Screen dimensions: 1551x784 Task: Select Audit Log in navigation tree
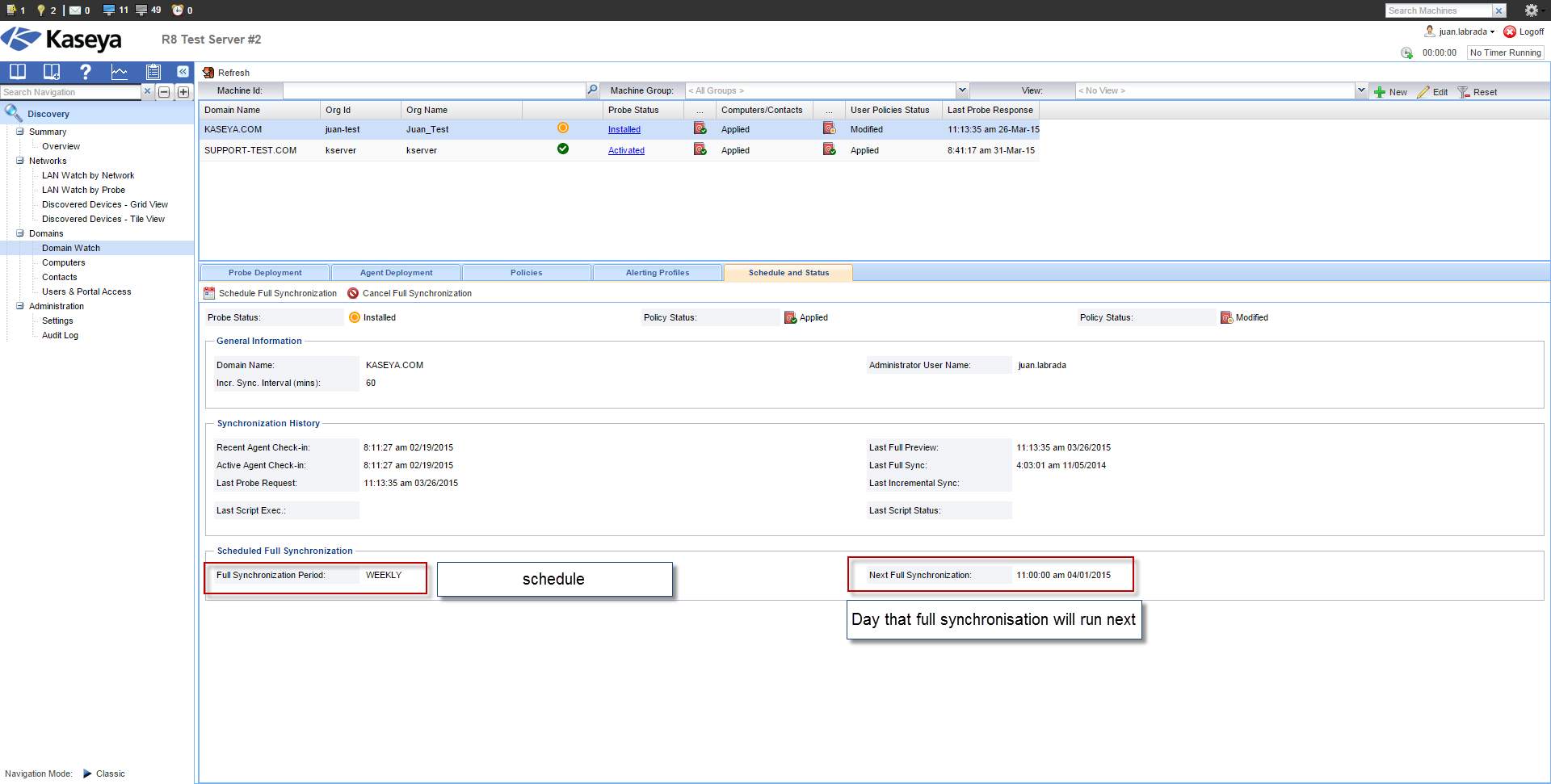point(60,335)
